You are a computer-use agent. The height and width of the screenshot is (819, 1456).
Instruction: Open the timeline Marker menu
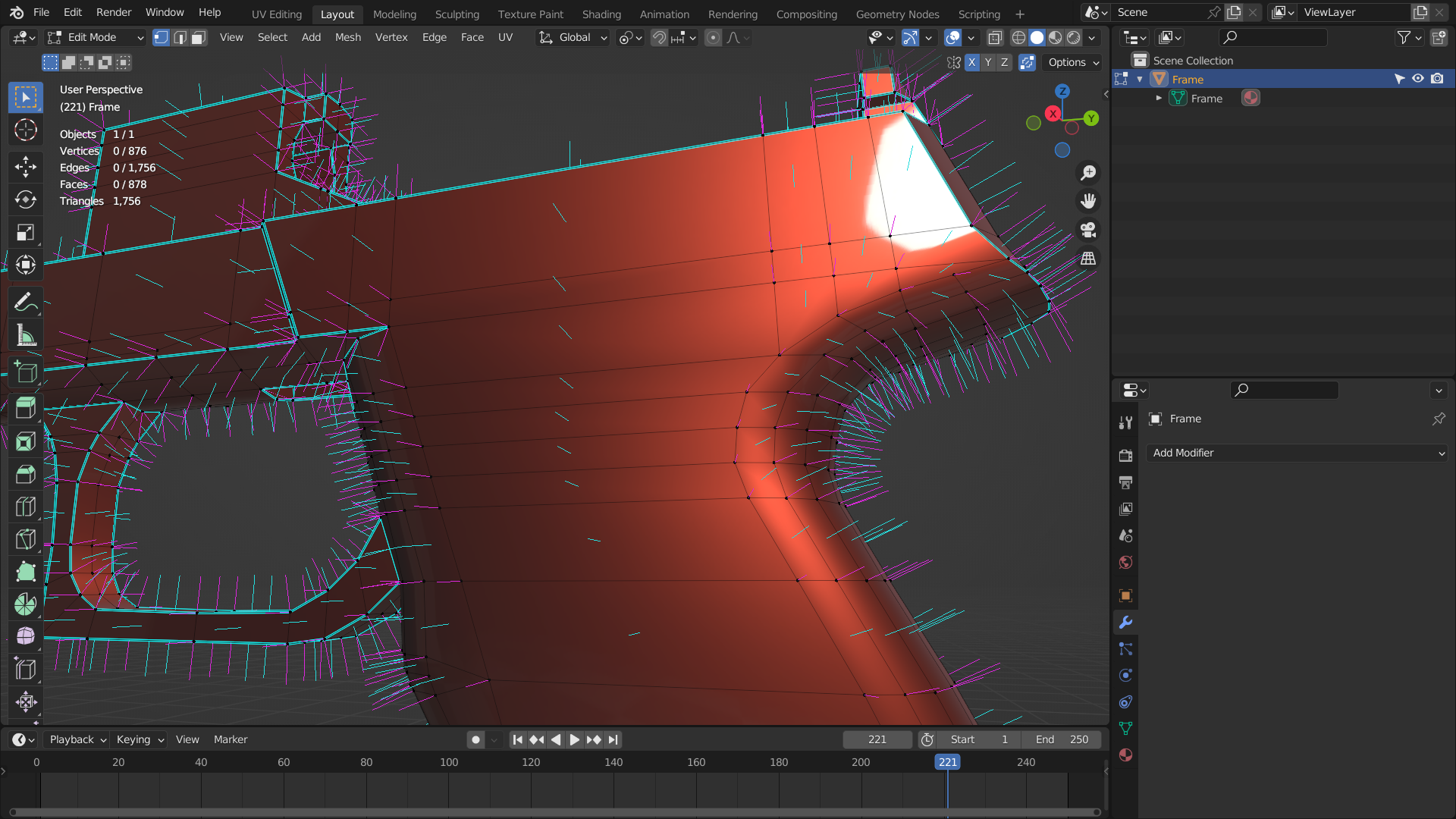[231, 739]
